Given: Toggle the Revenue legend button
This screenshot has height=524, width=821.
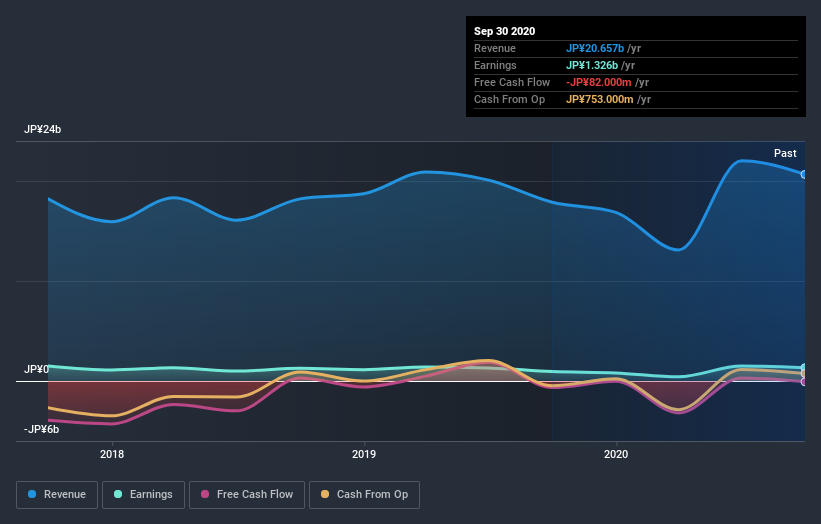Looking at the screenshot, I should click(x=57, y=495).
